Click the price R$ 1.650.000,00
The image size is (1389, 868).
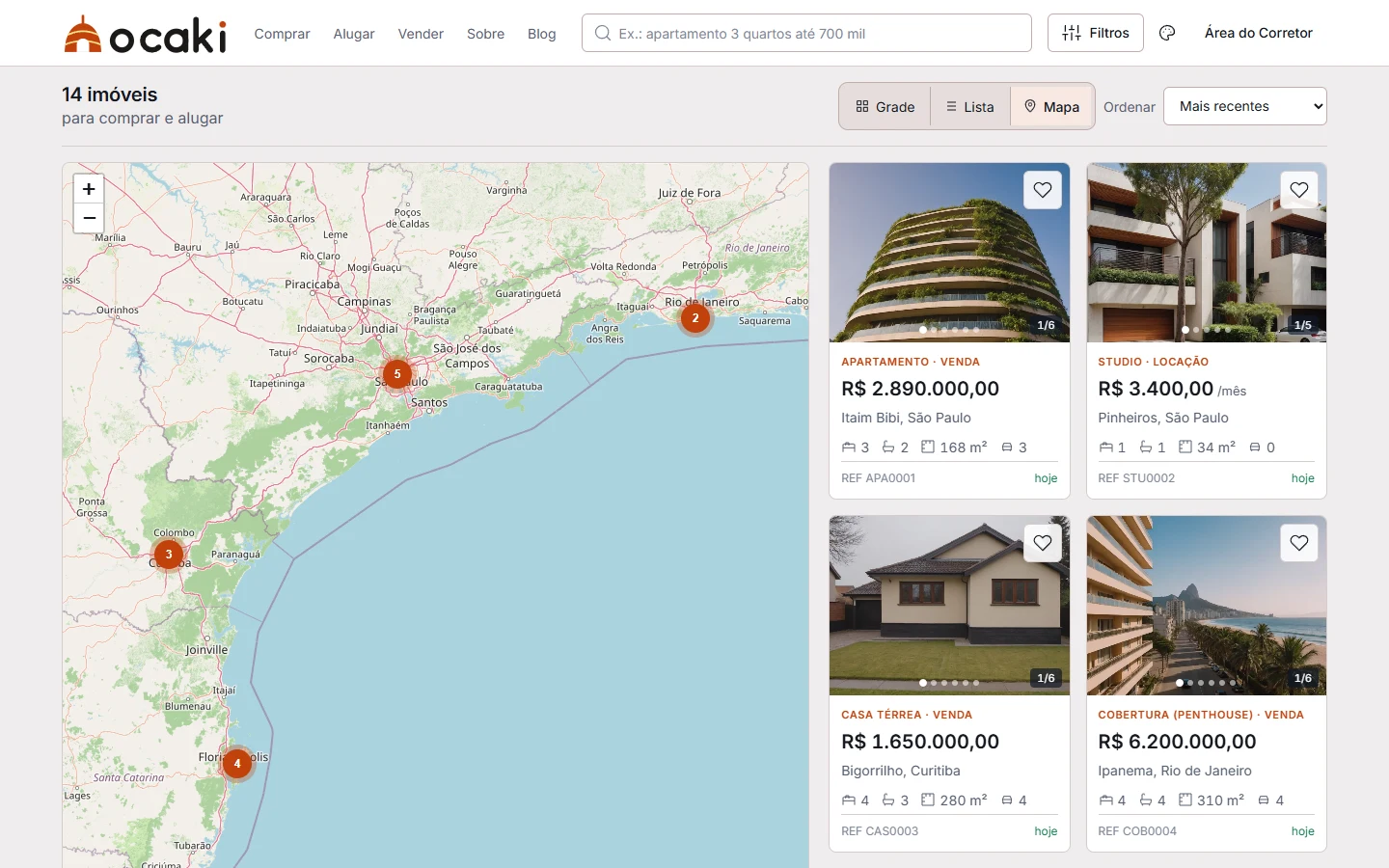click(x=920, y=742)
